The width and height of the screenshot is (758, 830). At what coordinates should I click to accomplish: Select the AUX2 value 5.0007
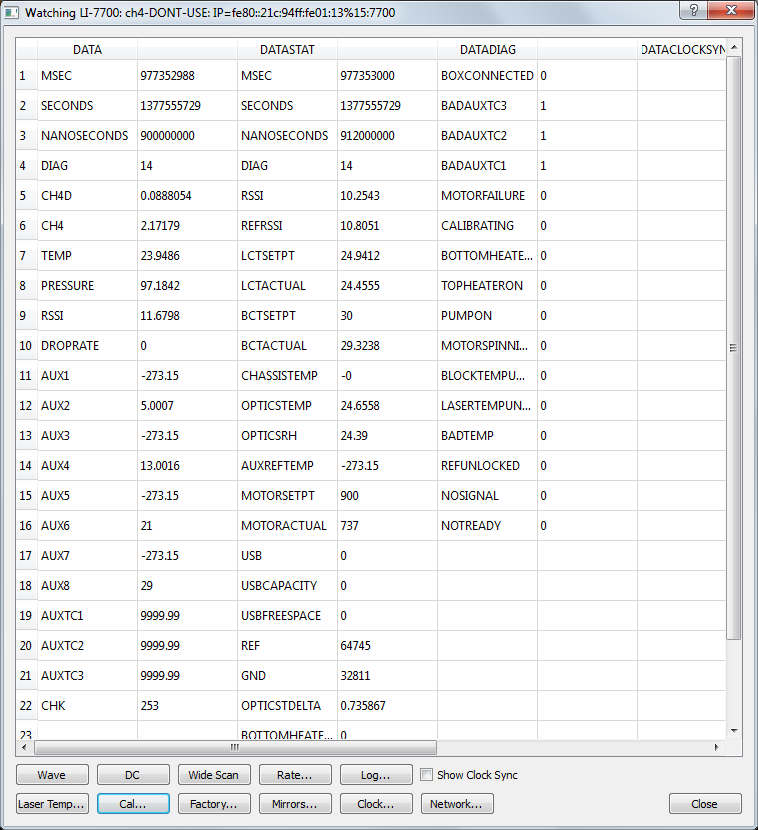pos(187,406)
